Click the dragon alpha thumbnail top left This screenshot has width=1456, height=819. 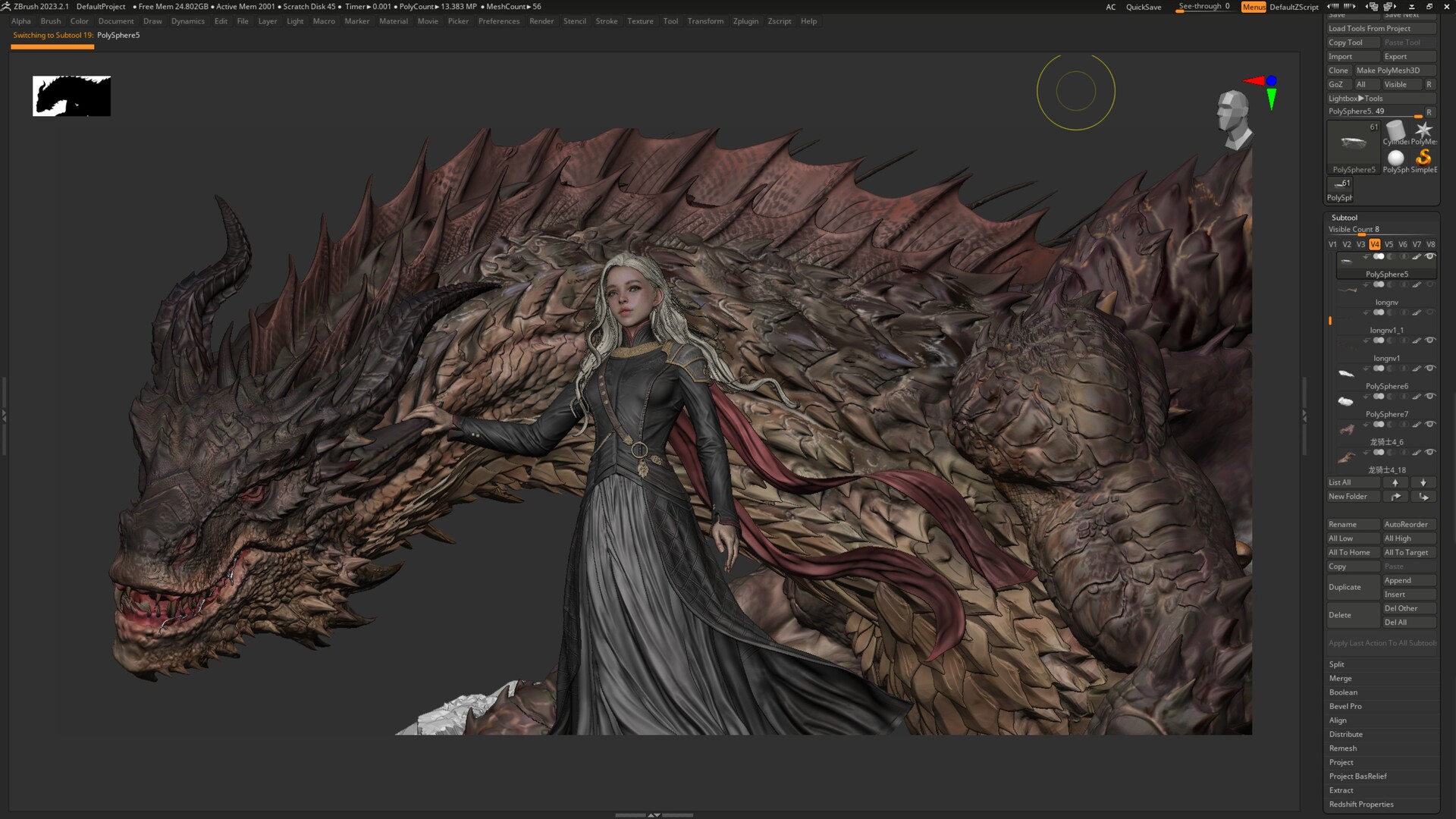point(71,96)
